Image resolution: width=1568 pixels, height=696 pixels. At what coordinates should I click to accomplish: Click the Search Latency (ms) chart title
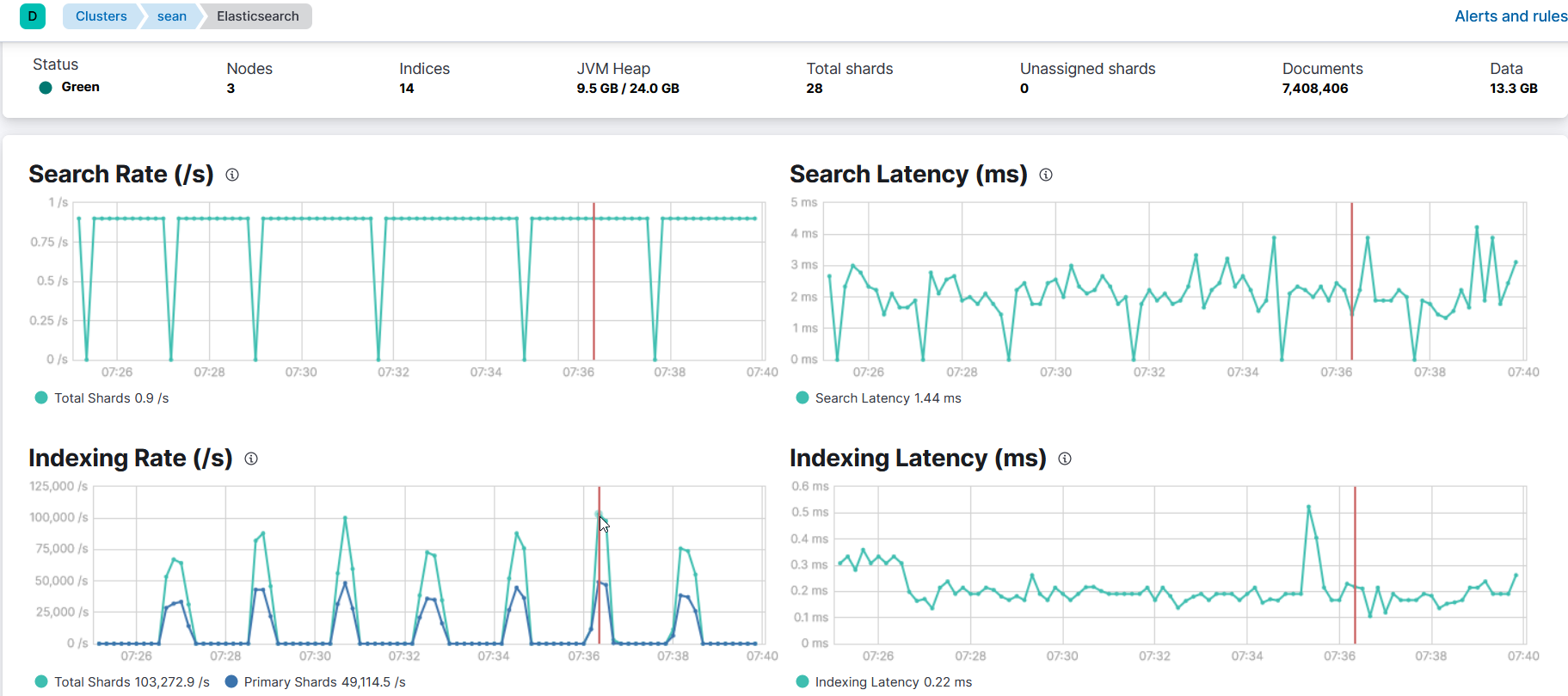(908, 175)
